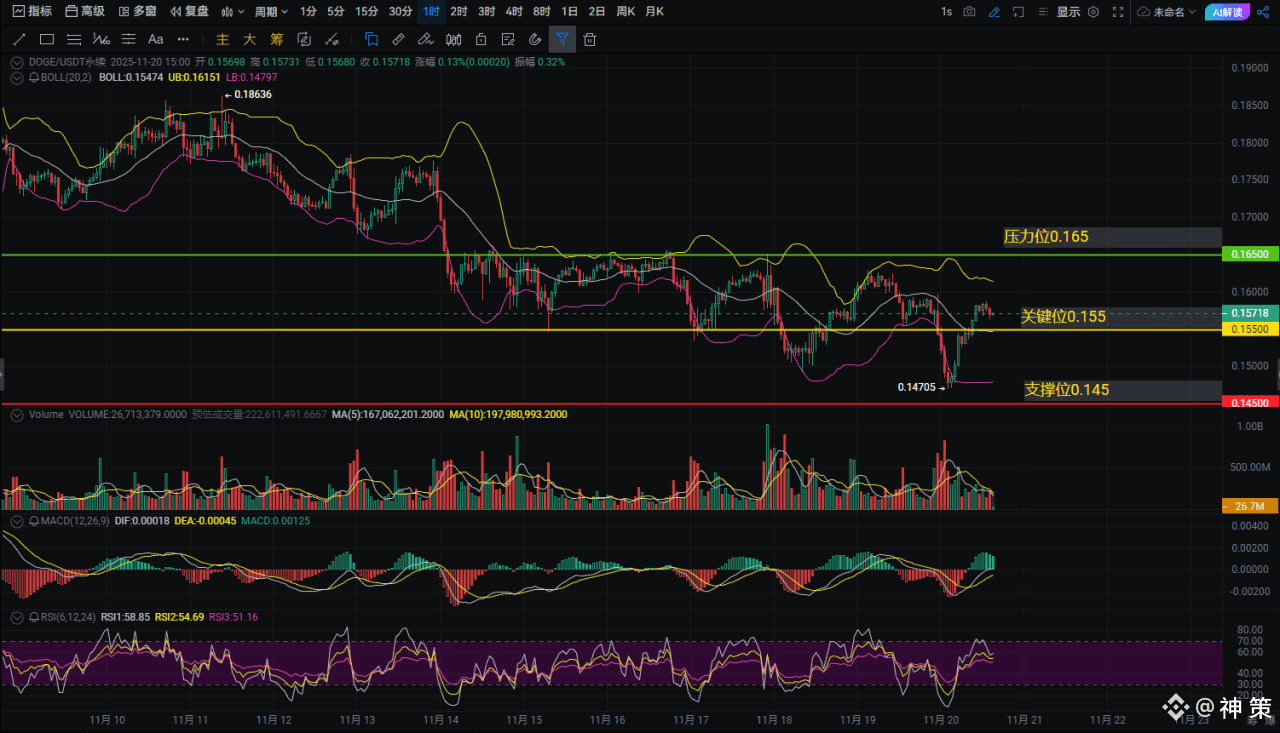Click the 0.16500 green price label on axis

click(1249, 256)
